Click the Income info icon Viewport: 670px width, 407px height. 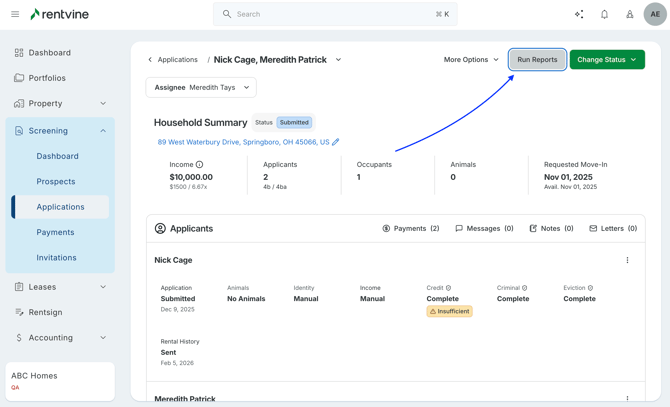[200, 164]
